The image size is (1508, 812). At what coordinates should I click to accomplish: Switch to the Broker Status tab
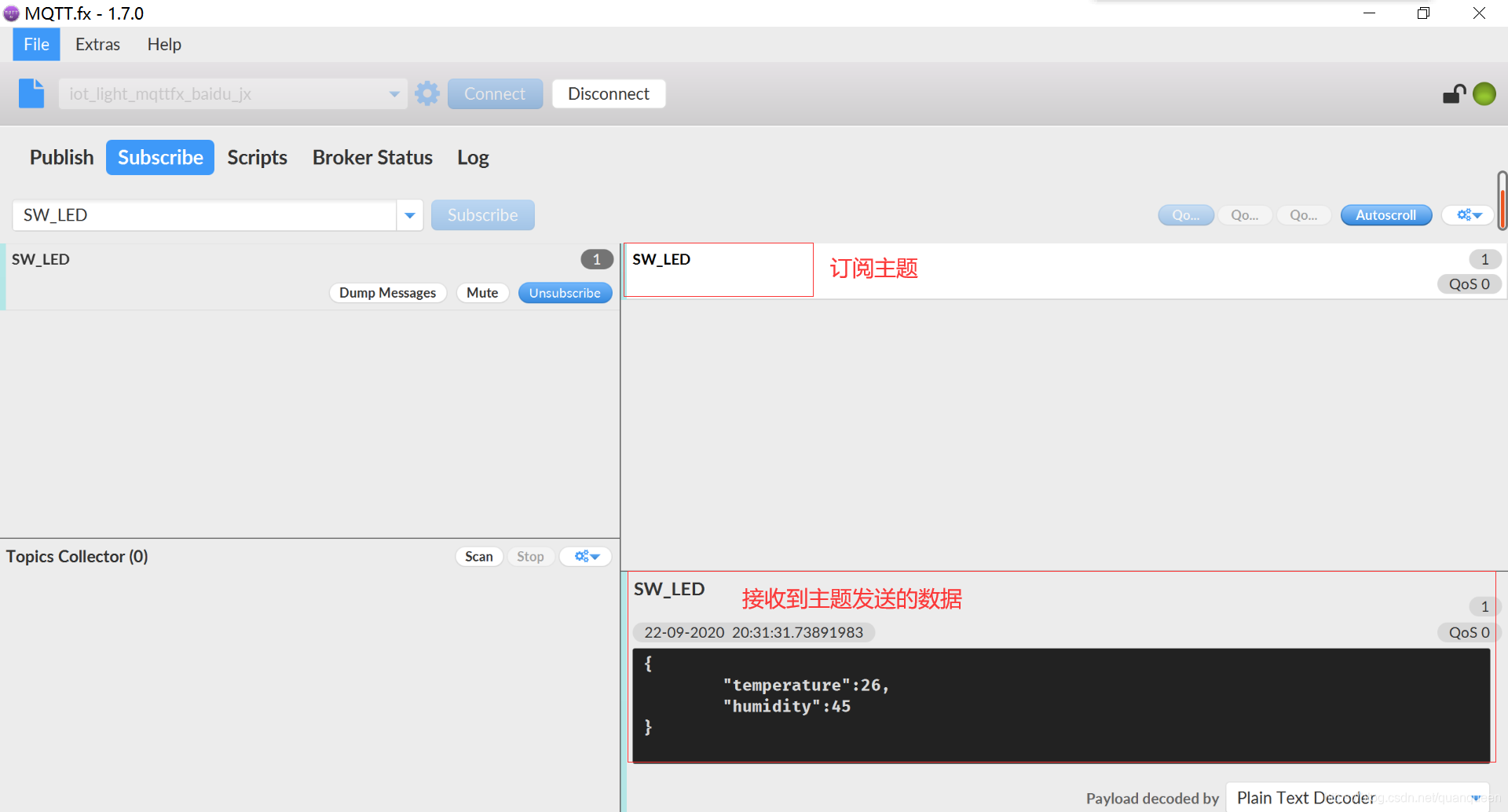(x=372, y=157)
